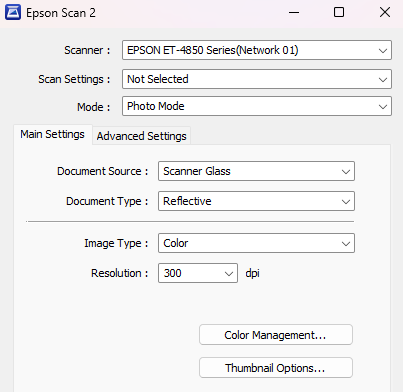Viewport: 403px width, 392px height.
Task: Switch to the Advanced Settings tab
Action: (141, 136)
